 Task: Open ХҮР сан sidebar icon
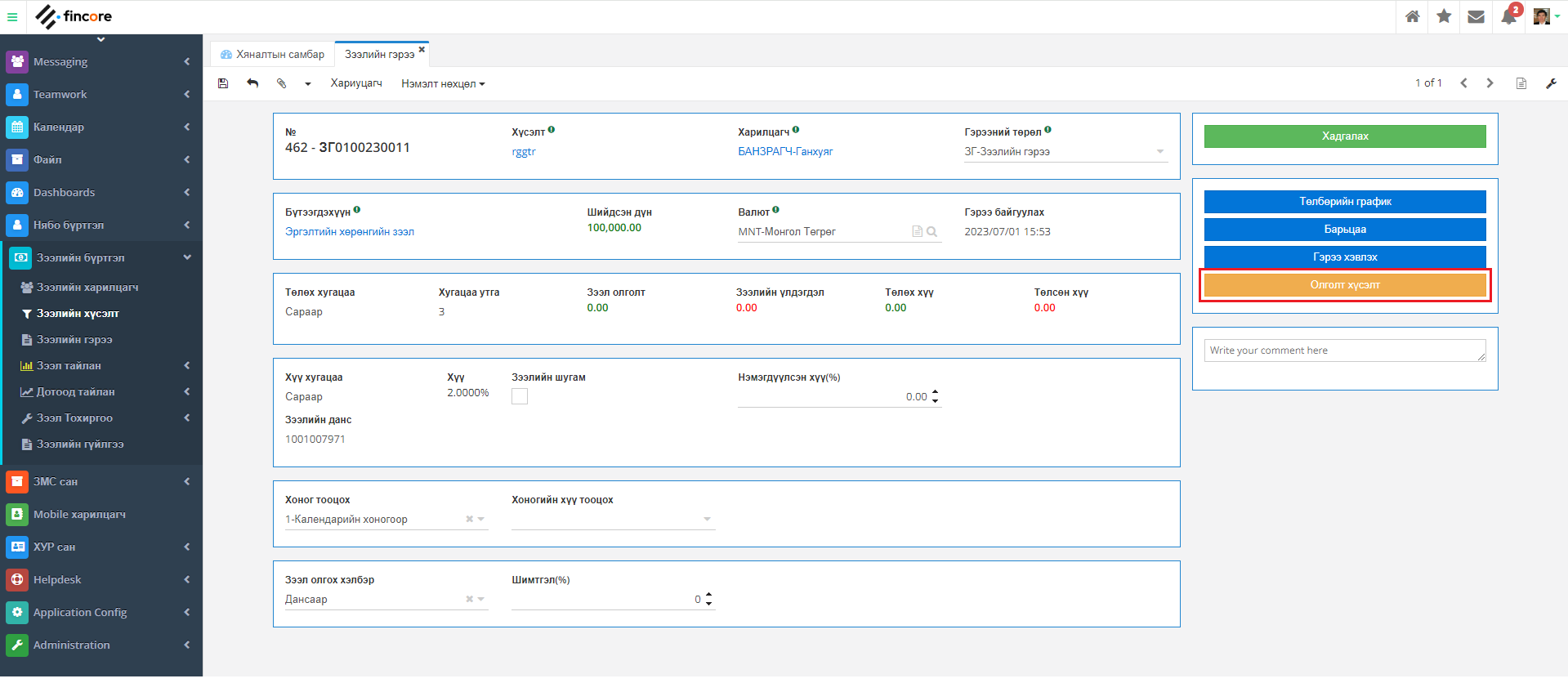point(17,547)
